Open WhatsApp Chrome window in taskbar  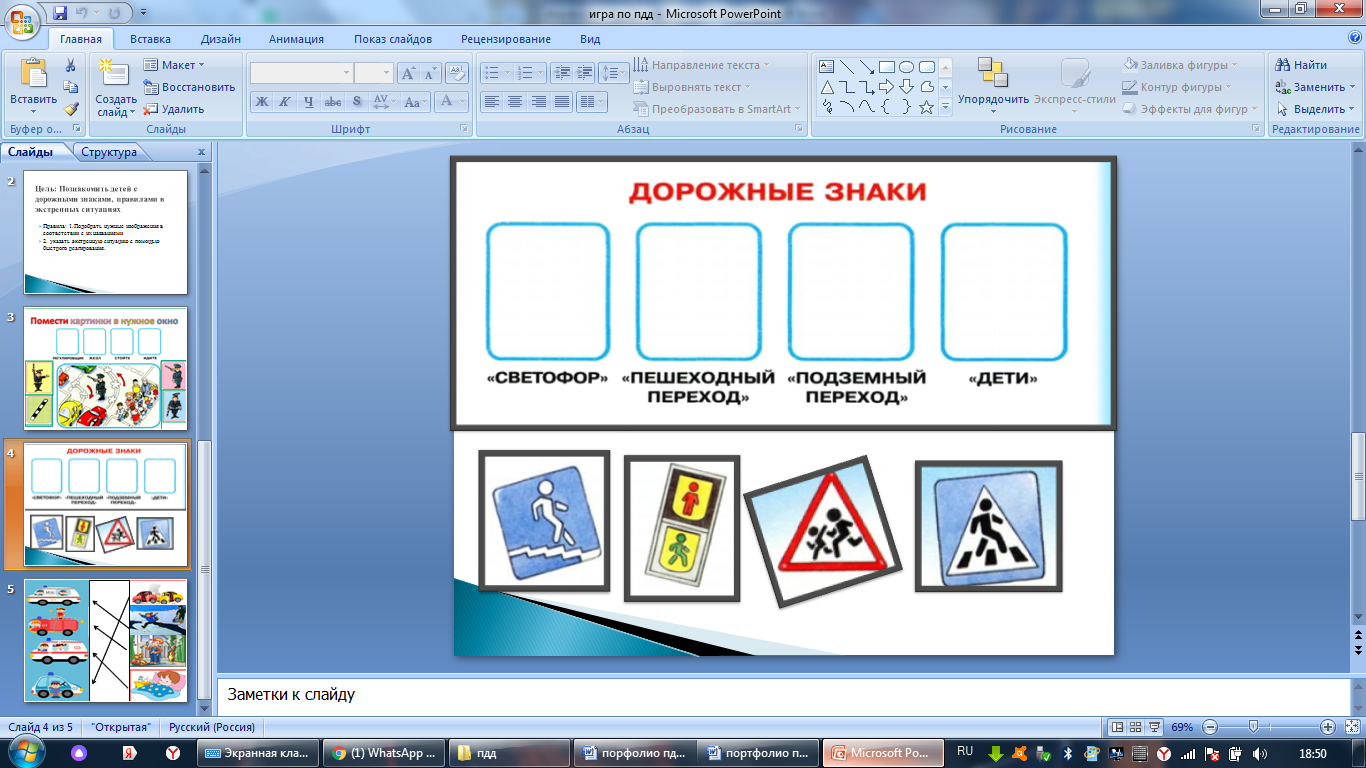point(384,753)
